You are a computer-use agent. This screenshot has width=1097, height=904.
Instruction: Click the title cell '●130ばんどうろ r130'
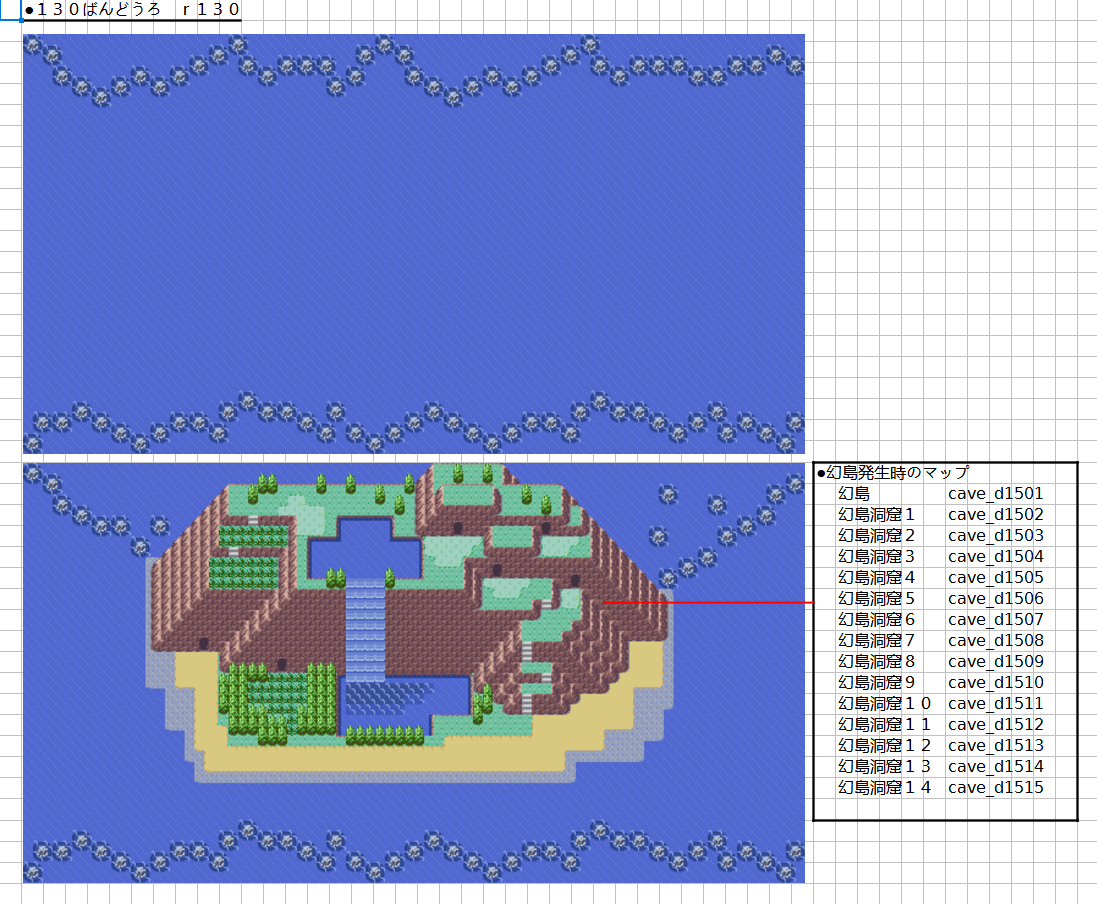(x=132, y=10)
